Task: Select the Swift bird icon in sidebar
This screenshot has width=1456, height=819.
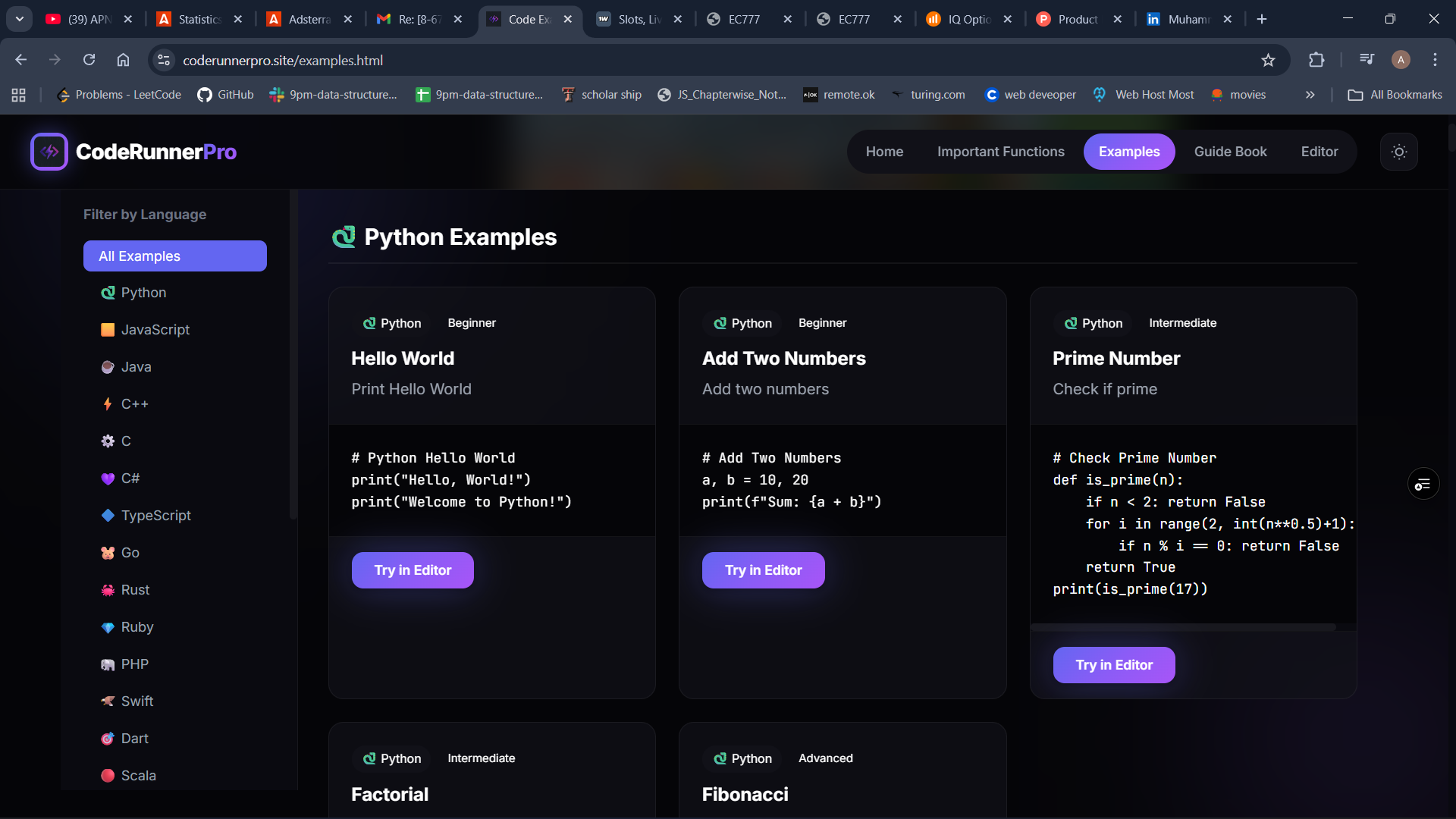Action: point(108,701)
